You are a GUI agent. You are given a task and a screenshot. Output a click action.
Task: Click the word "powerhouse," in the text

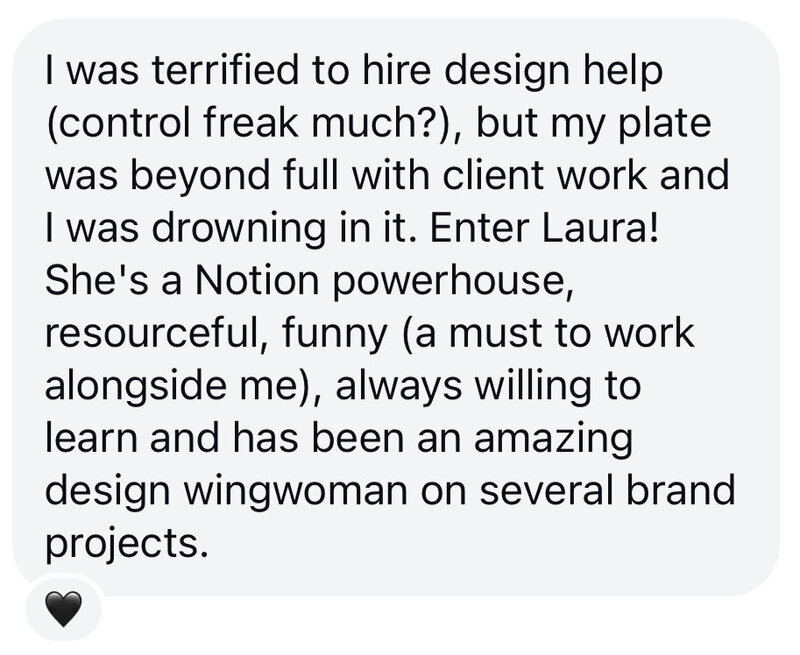pos(455,282)
